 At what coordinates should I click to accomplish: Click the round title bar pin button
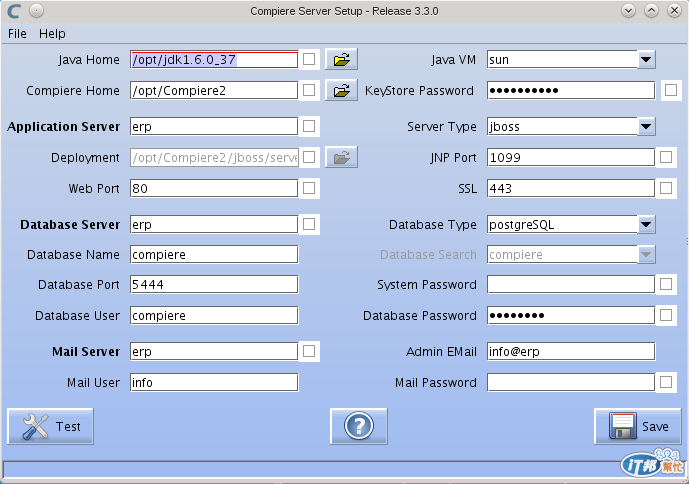coord(36,11)
